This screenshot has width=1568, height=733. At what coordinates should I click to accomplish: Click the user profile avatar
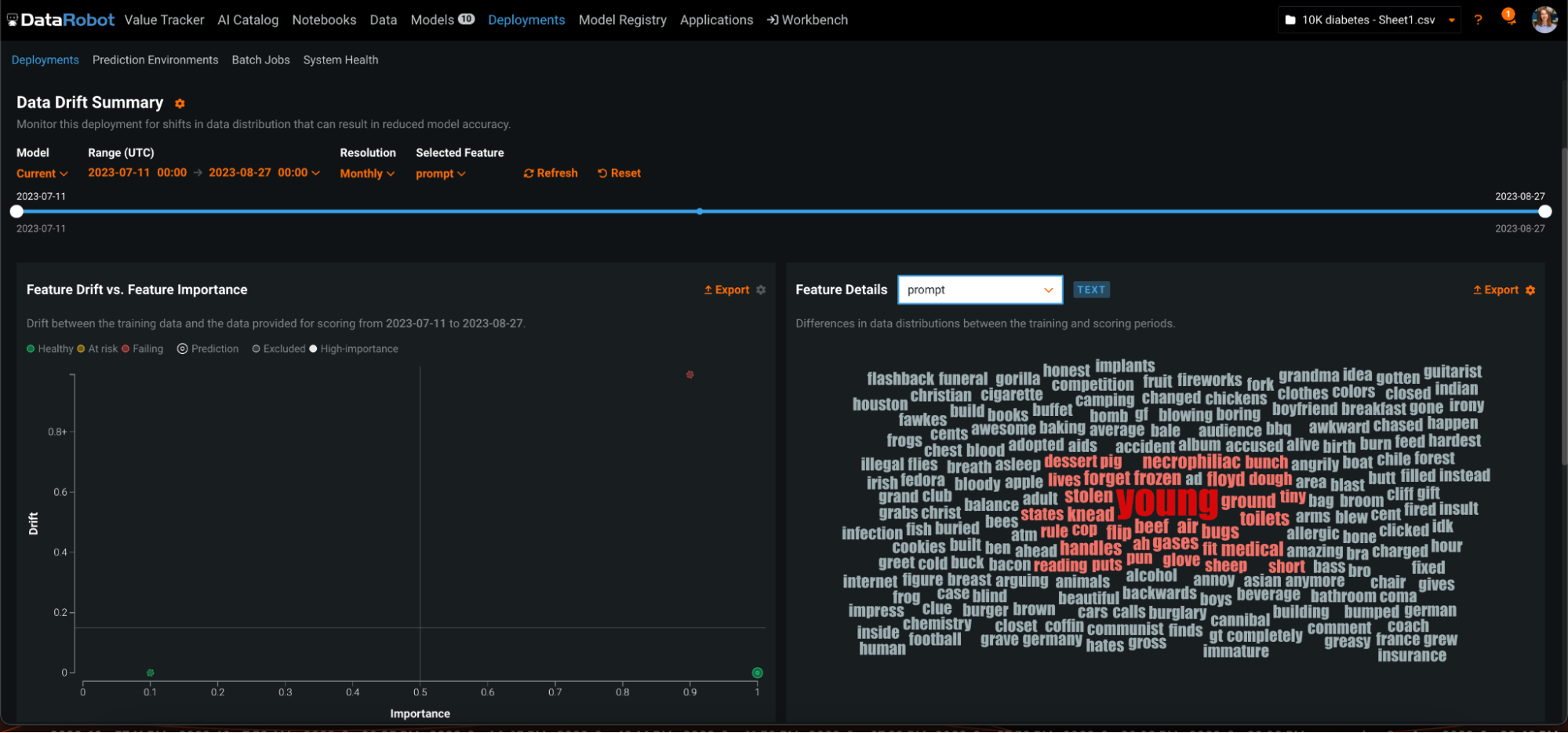1544,20
